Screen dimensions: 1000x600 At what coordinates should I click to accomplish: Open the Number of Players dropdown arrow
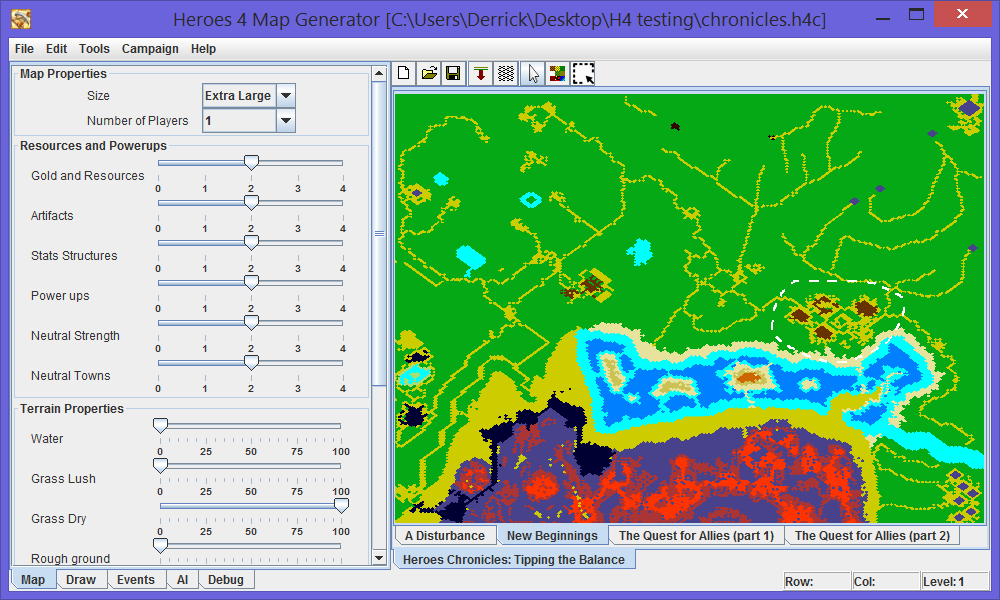click(286, 121)
